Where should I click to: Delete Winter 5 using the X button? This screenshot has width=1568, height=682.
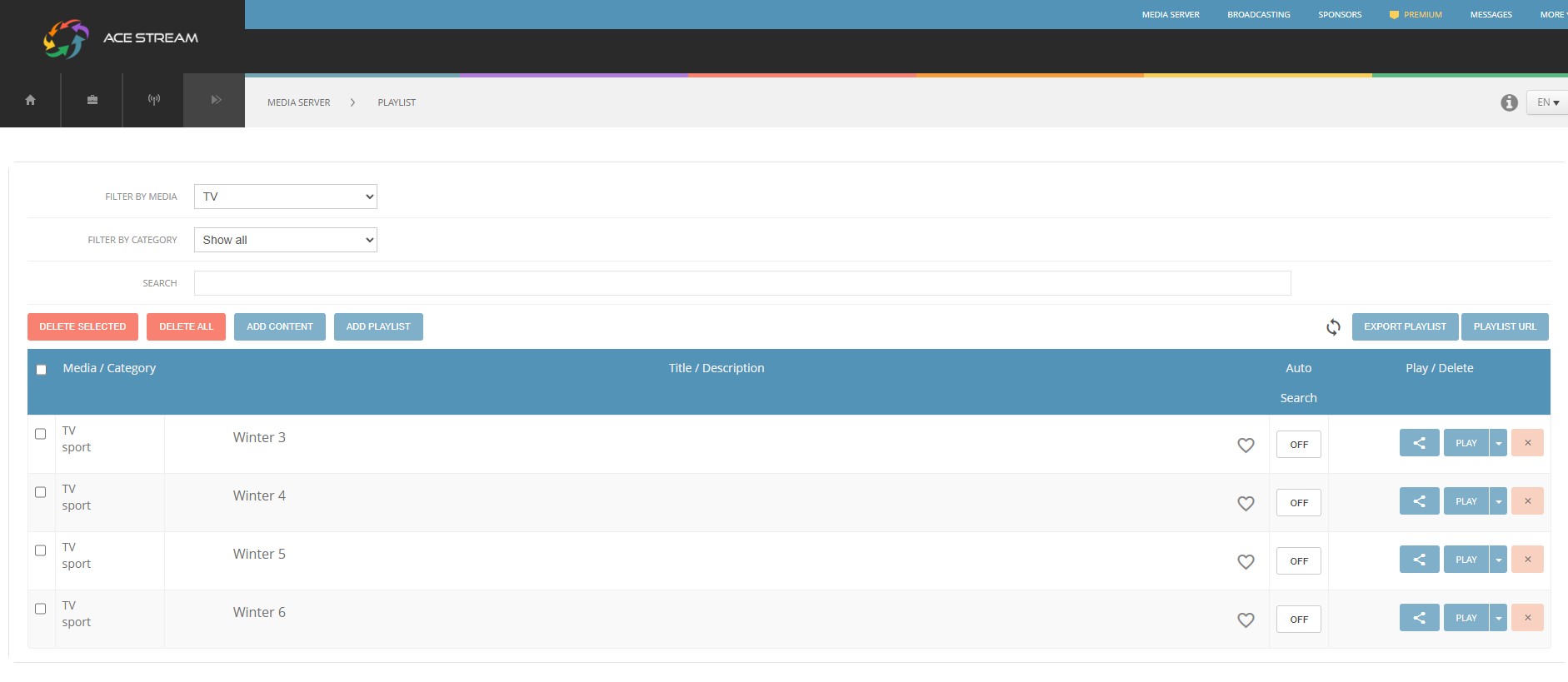pyautogui.click(x=1527, y=560)
